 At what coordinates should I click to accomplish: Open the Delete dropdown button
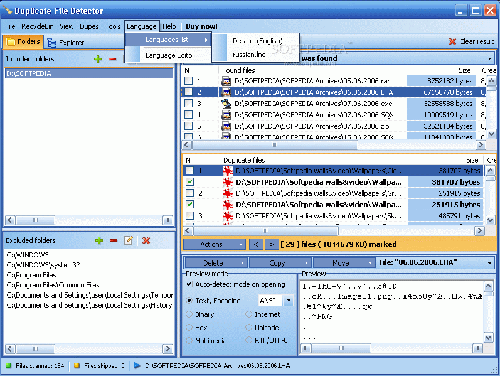click(216, 263)
